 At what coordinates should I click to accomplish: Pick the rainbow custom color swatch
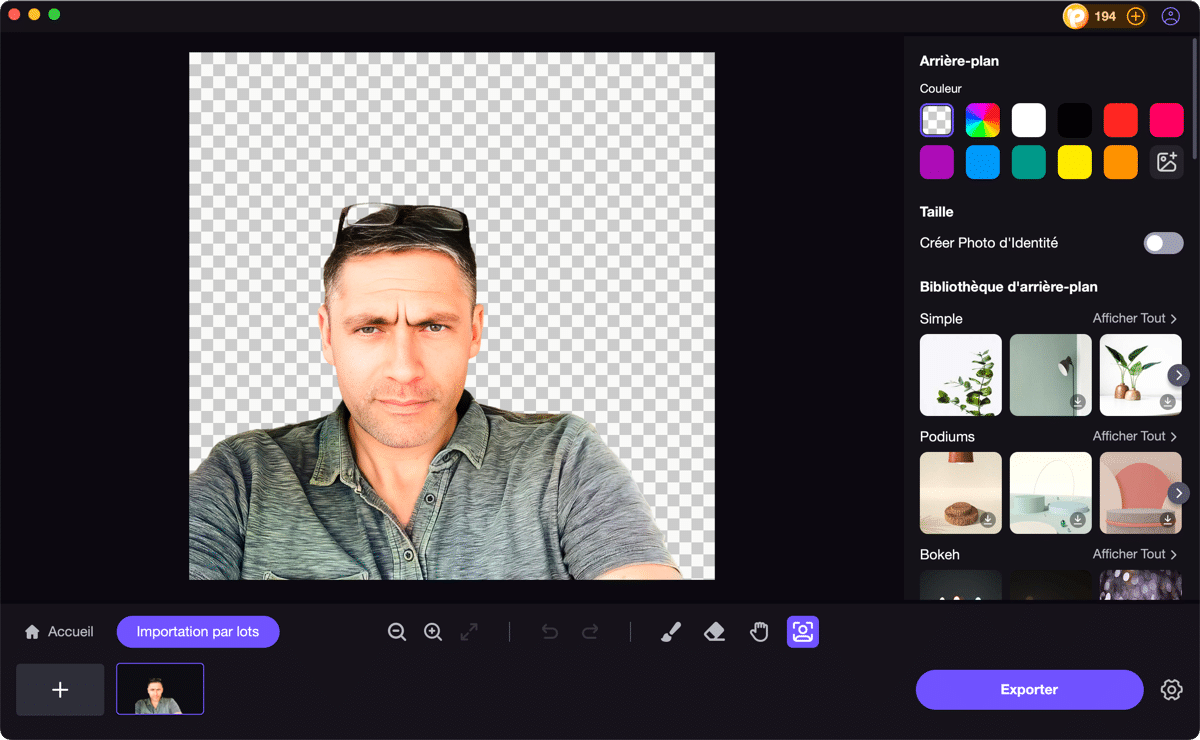pos(983,120)
